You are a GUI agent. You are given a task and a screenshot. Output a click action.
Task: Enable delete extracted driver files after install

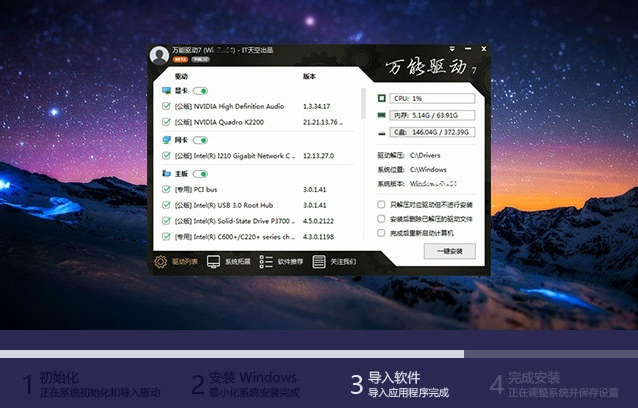point(381,219)
